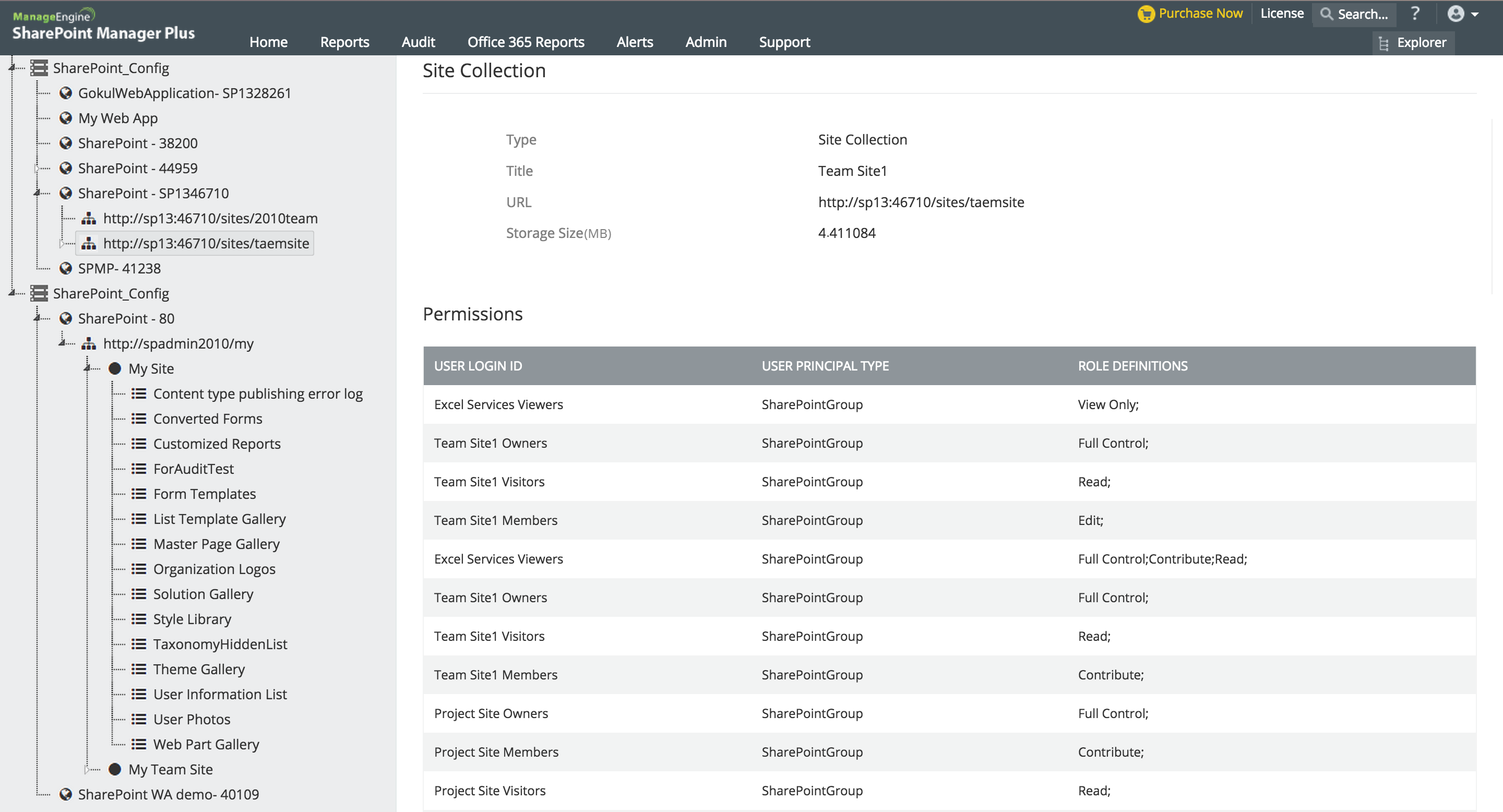Viewport: 1503px width, 812px height.
Task: Select the Master Page Gallery list
Action: pyautogui.click(x=216, y=544)
